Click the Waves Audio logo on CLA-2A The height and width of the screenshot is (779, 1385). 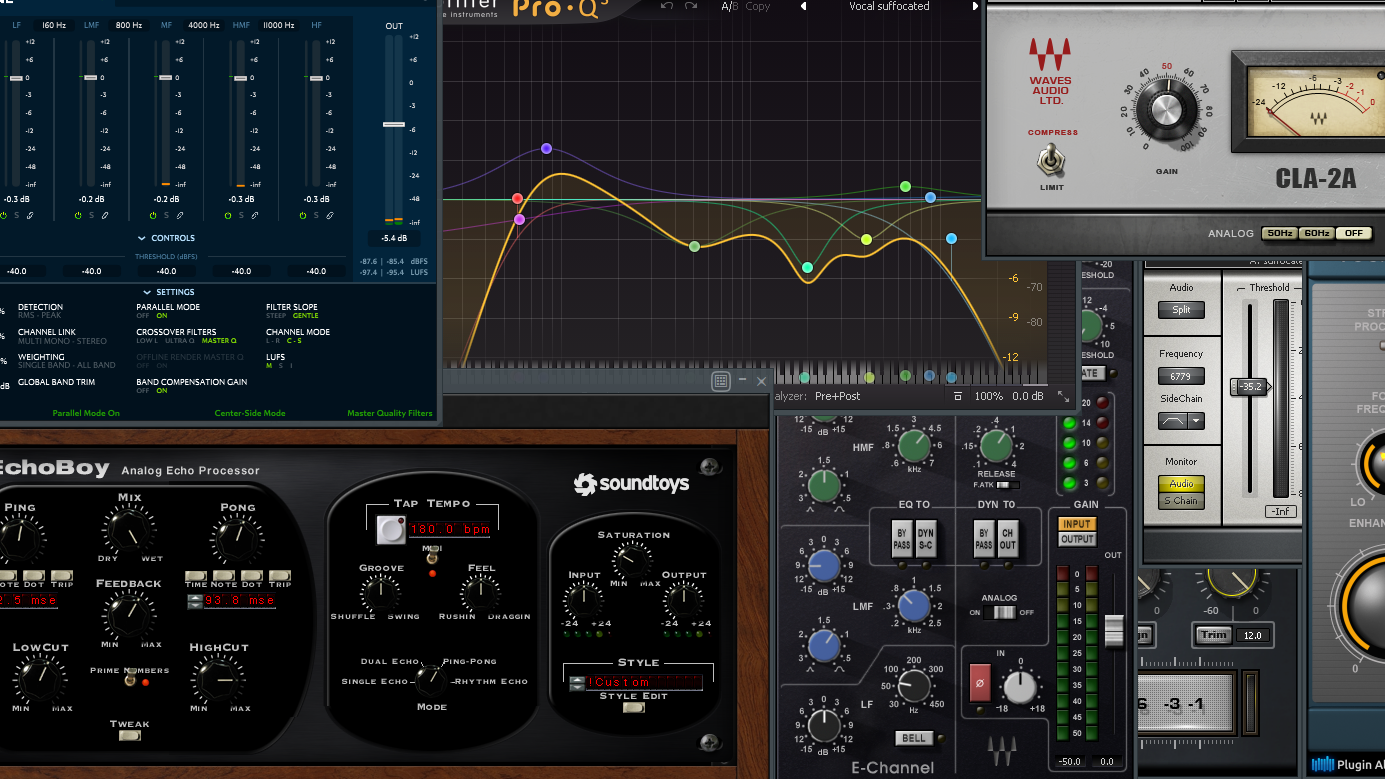click(1050, 72)
